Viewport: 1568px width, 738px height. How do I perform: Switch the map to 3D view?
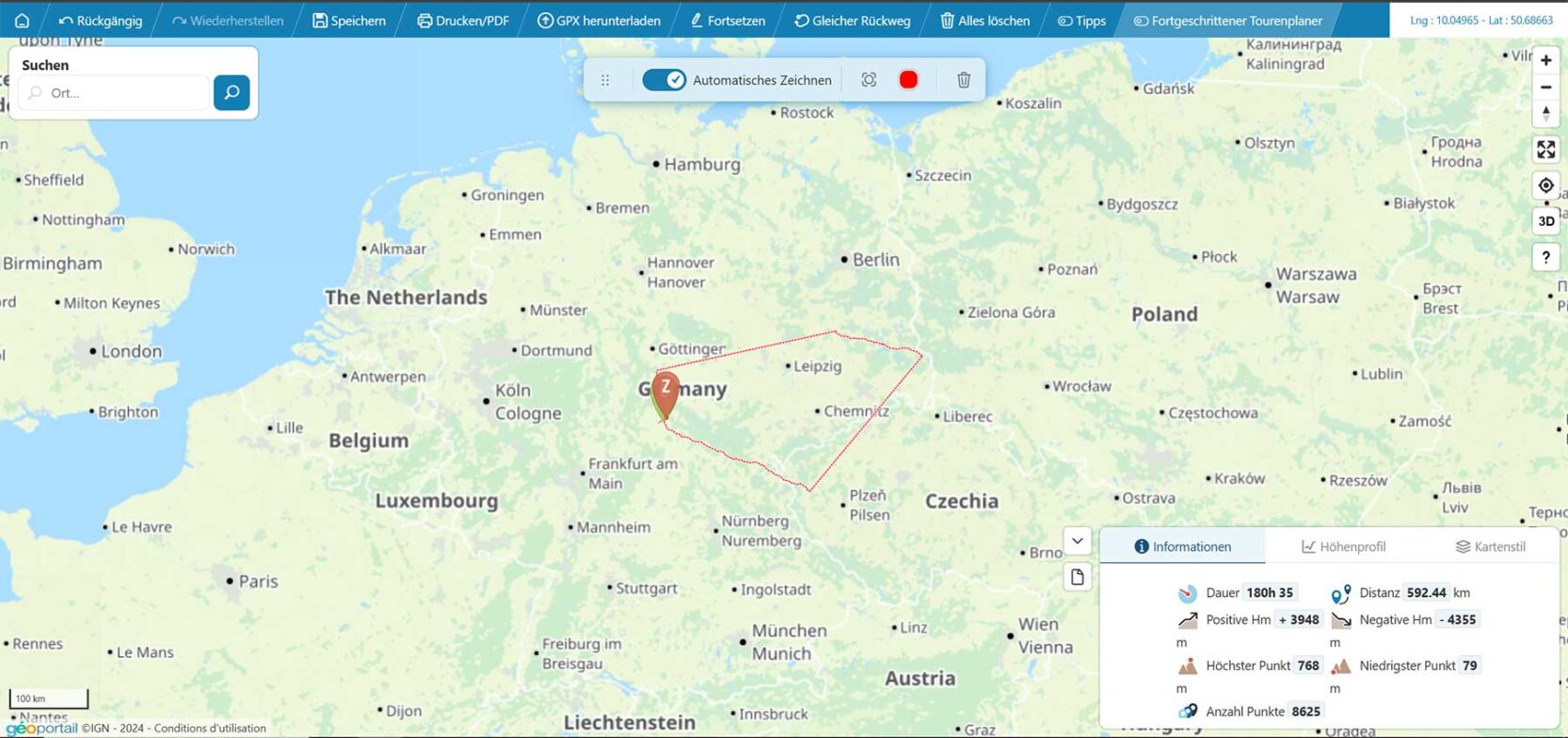(x=1545, y=221)
